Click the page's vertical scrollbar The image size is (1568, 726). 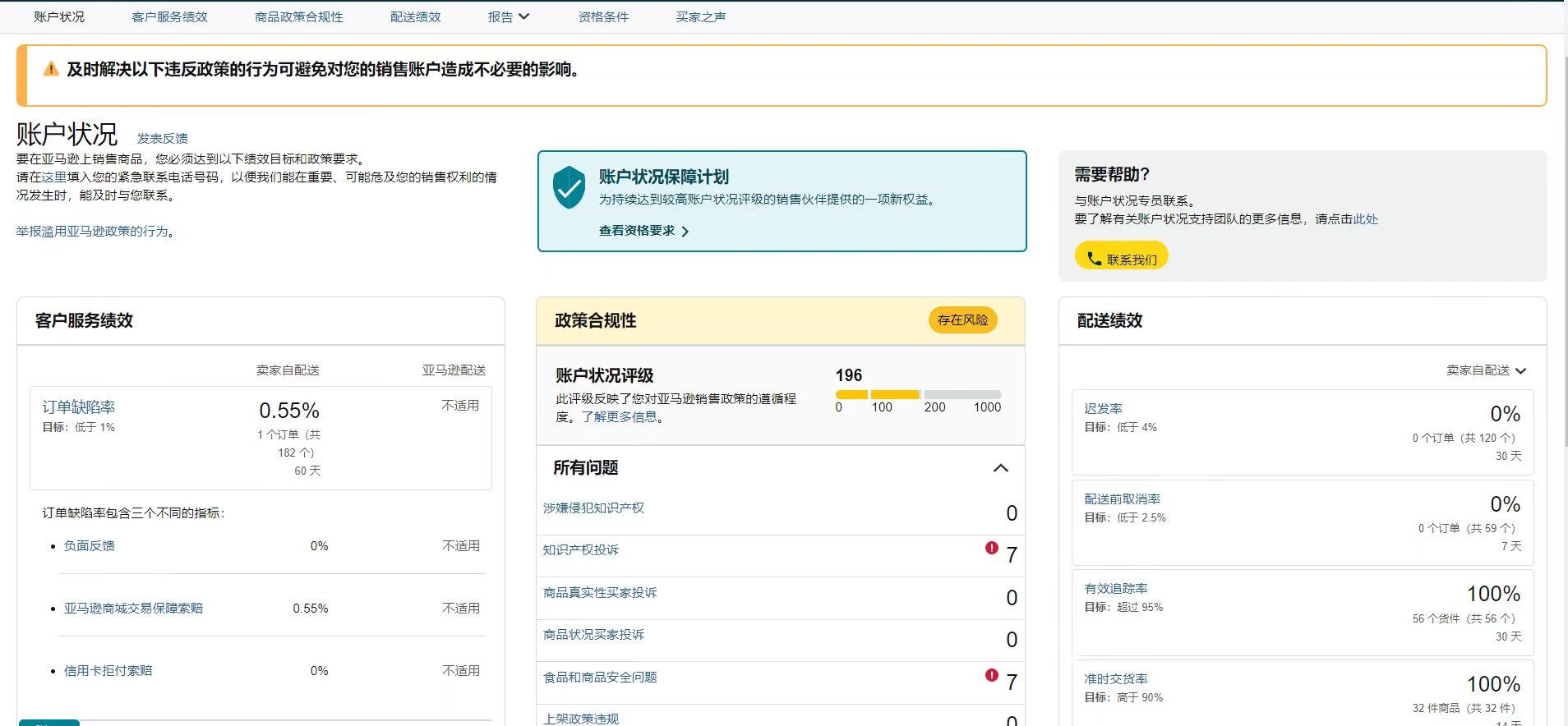(1563, 246)
